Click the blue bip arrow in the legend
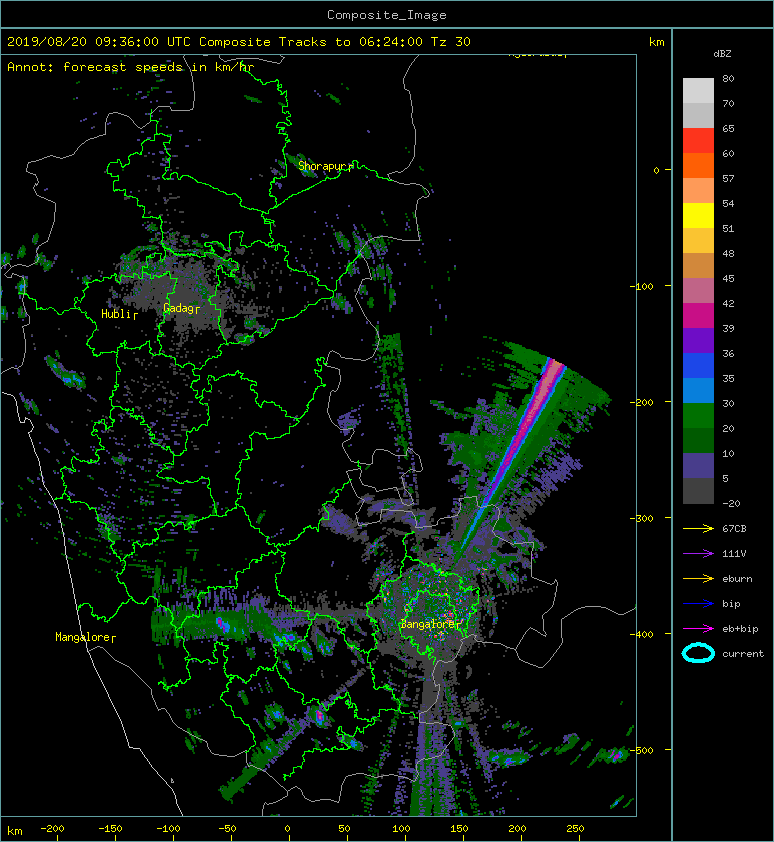The width and height of the screenshot is (774, 842). click(x=698, y=604)
